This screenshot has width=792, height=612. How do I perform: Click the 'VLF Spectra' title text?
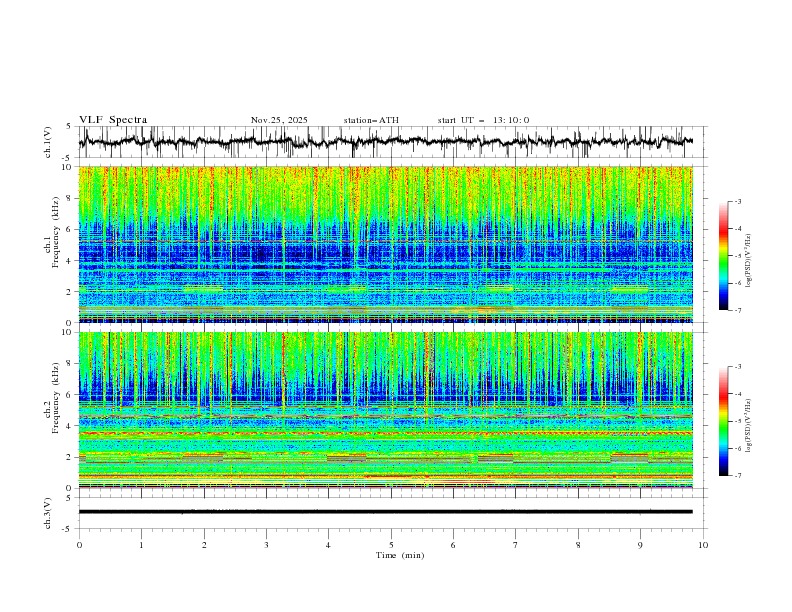[x=113, y=120]
